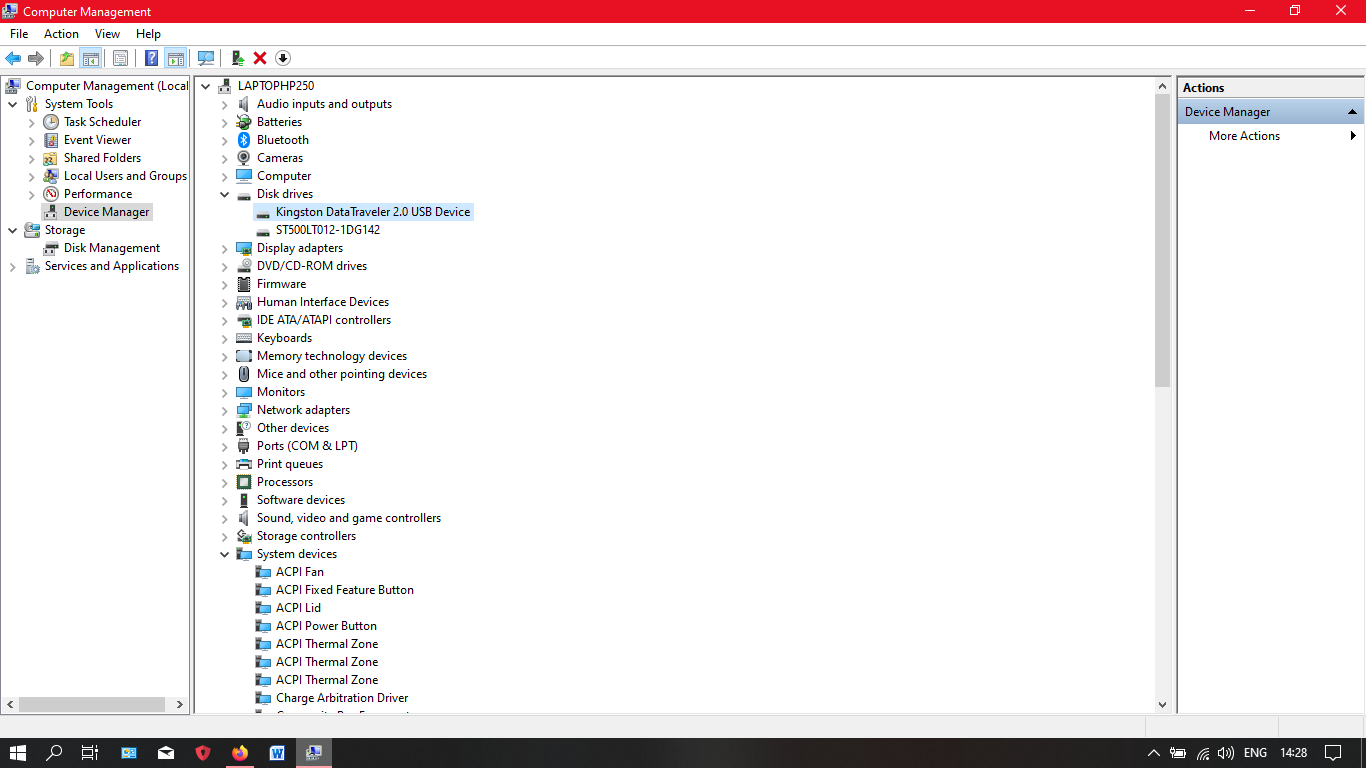Image resolution: width=1366 pixels, height=768 pixels.
Task: Open the blue question mark Help icon
Action: click(151, 58)
